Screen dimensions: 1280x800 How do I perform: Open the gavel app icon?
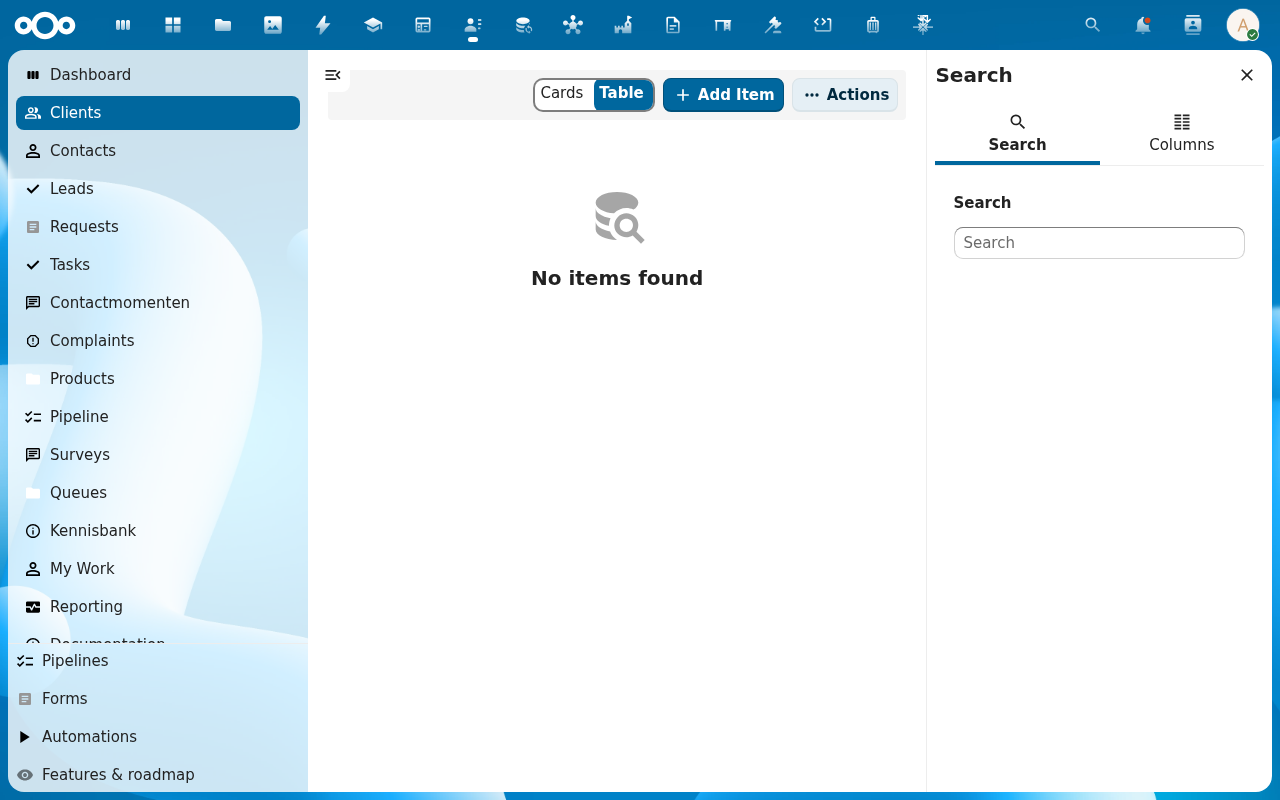[773, 25]
